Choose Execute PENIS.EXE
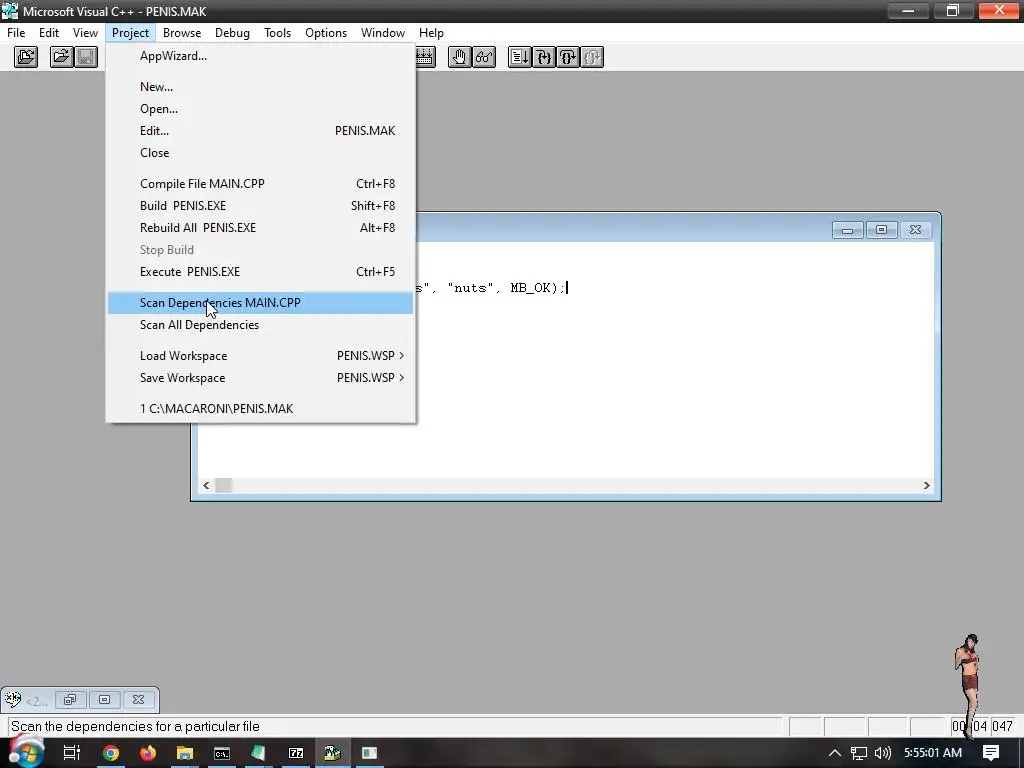 click(x=261, y=272)
